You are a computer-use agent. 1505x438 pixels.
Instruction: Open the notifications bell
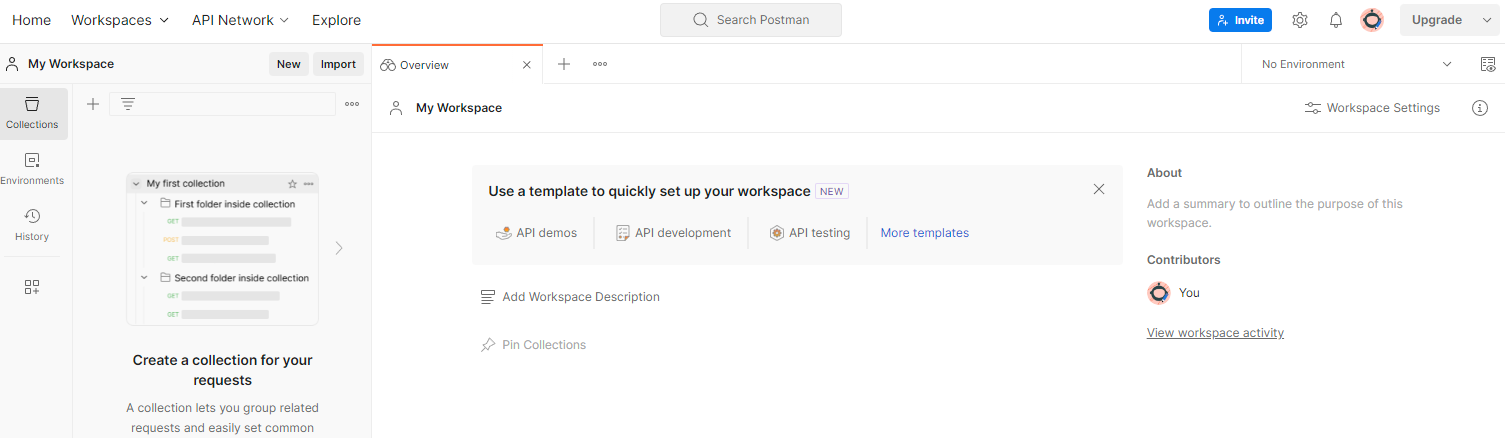[1336, 20]
